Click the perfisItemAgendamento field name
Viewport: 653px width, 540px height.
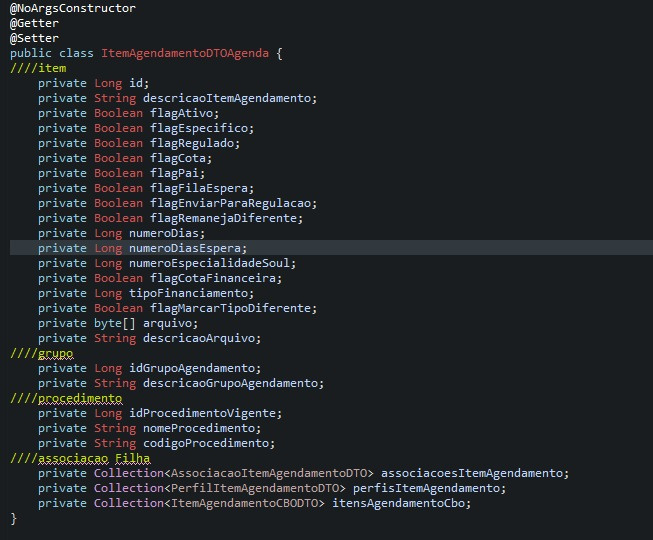426,488
